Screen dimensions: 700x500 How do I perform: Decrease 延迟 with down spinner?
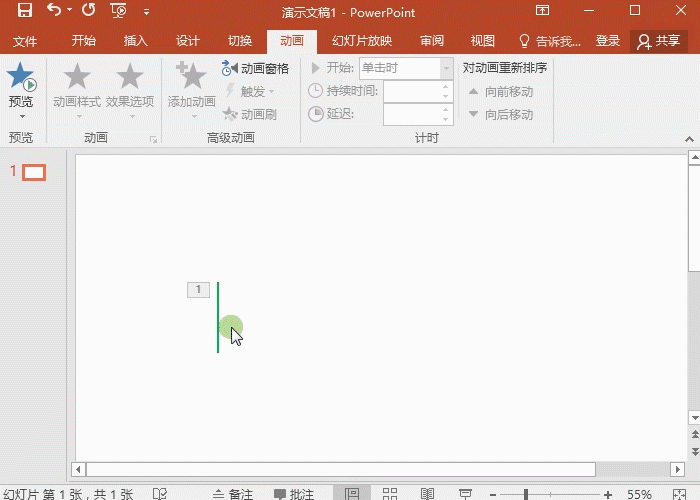pyautogui.click(x=446, y=119)
